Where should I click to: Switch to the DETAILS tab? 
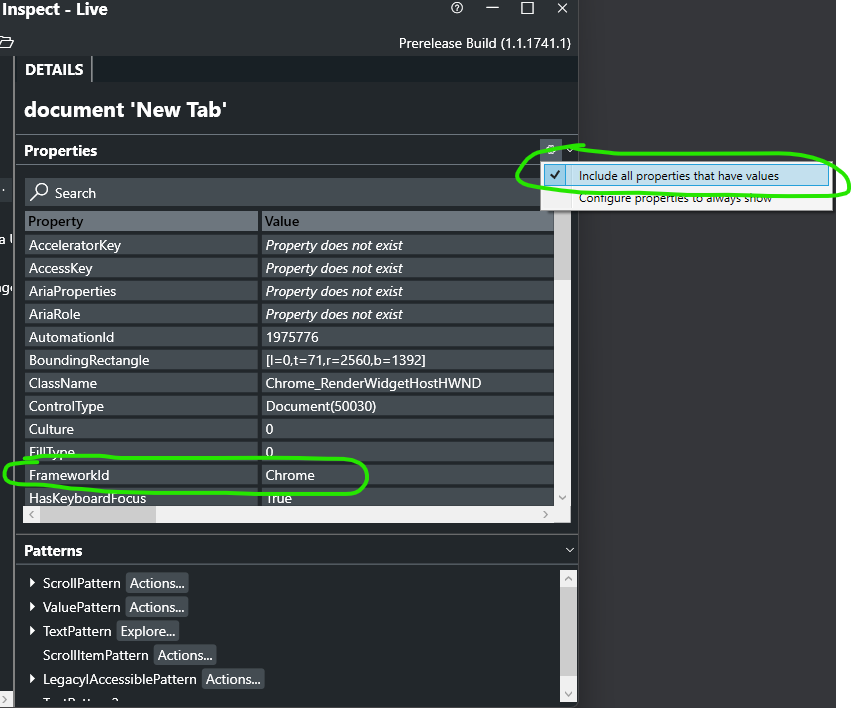[x=53, y=69]
